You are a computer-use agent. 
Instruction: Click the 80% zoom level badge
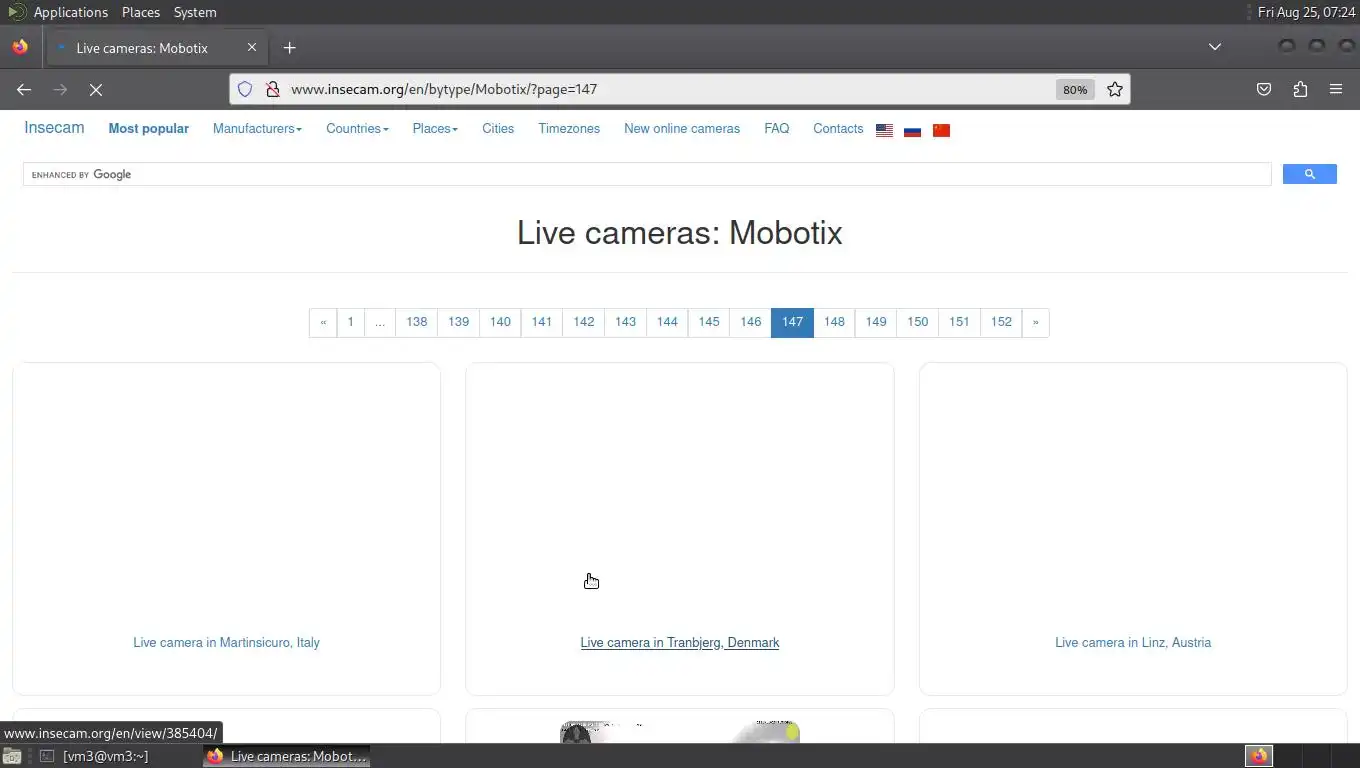coord(1075,89)
